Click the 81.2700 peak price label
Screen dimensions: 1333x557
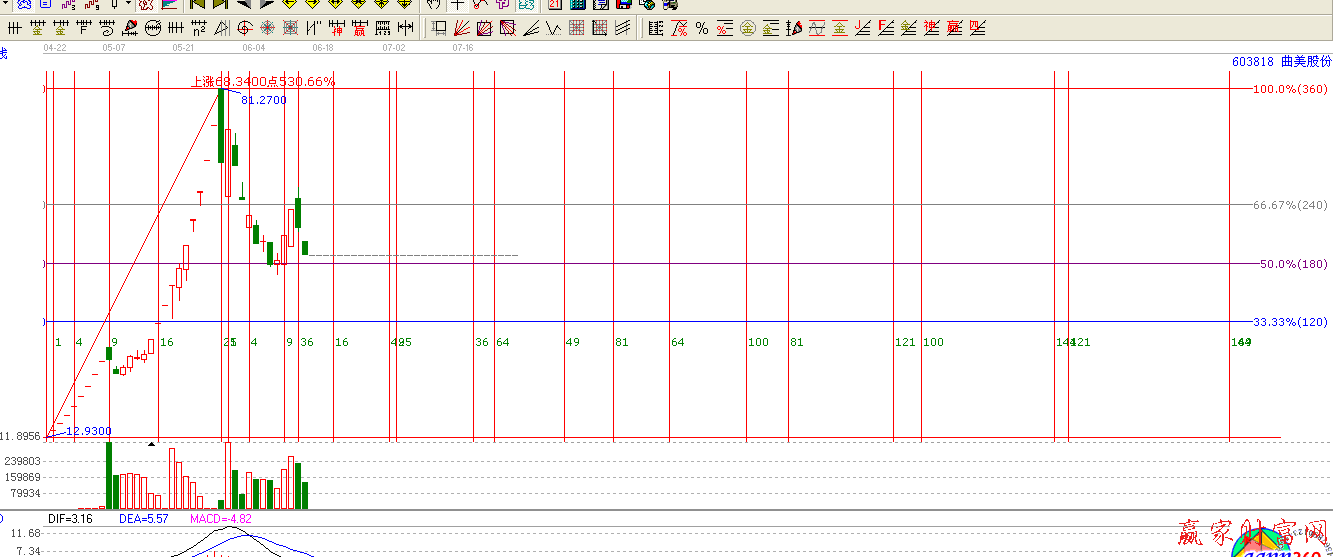[263, 100]
